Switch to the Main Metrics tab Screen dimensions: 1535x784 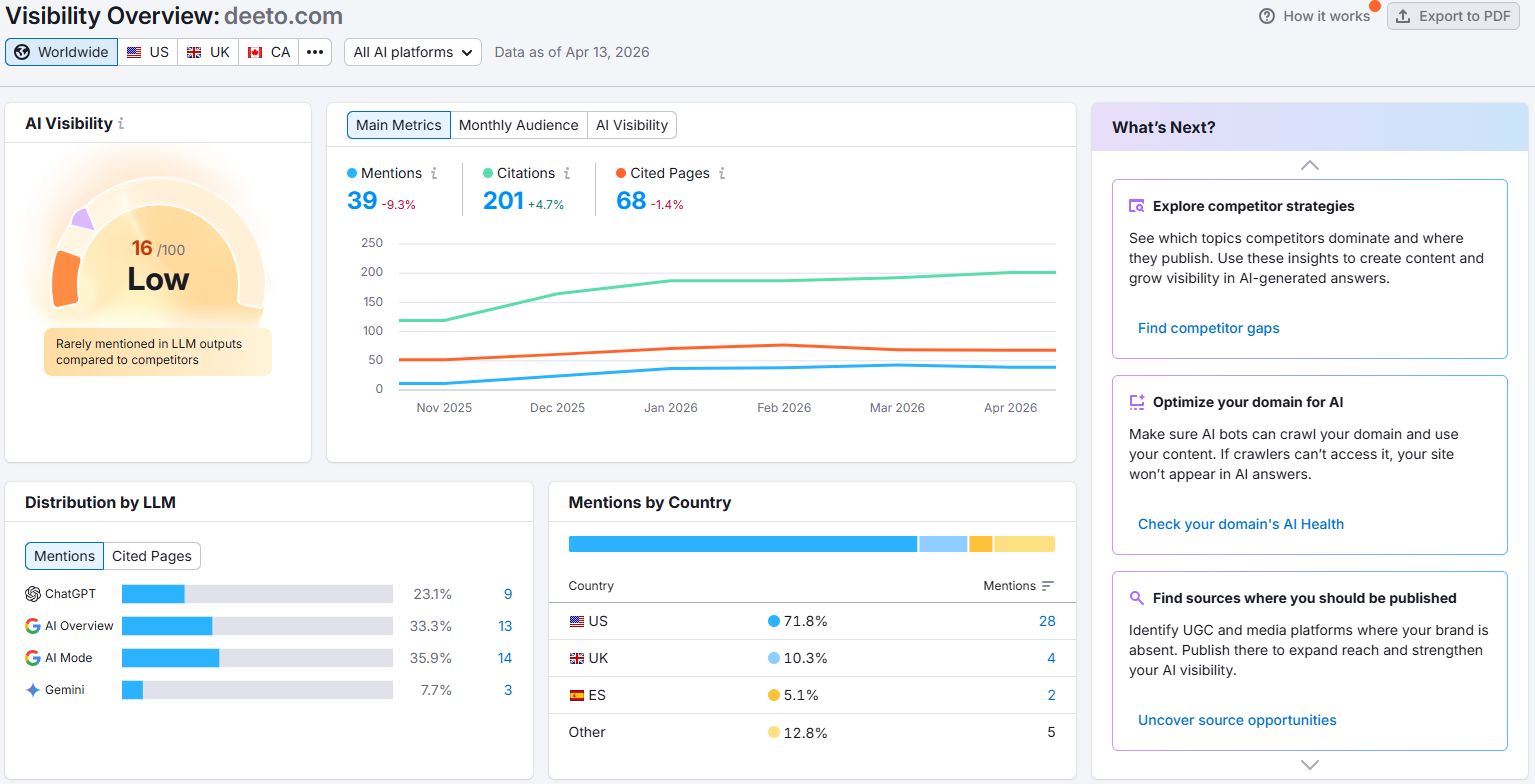pos(399,125)
